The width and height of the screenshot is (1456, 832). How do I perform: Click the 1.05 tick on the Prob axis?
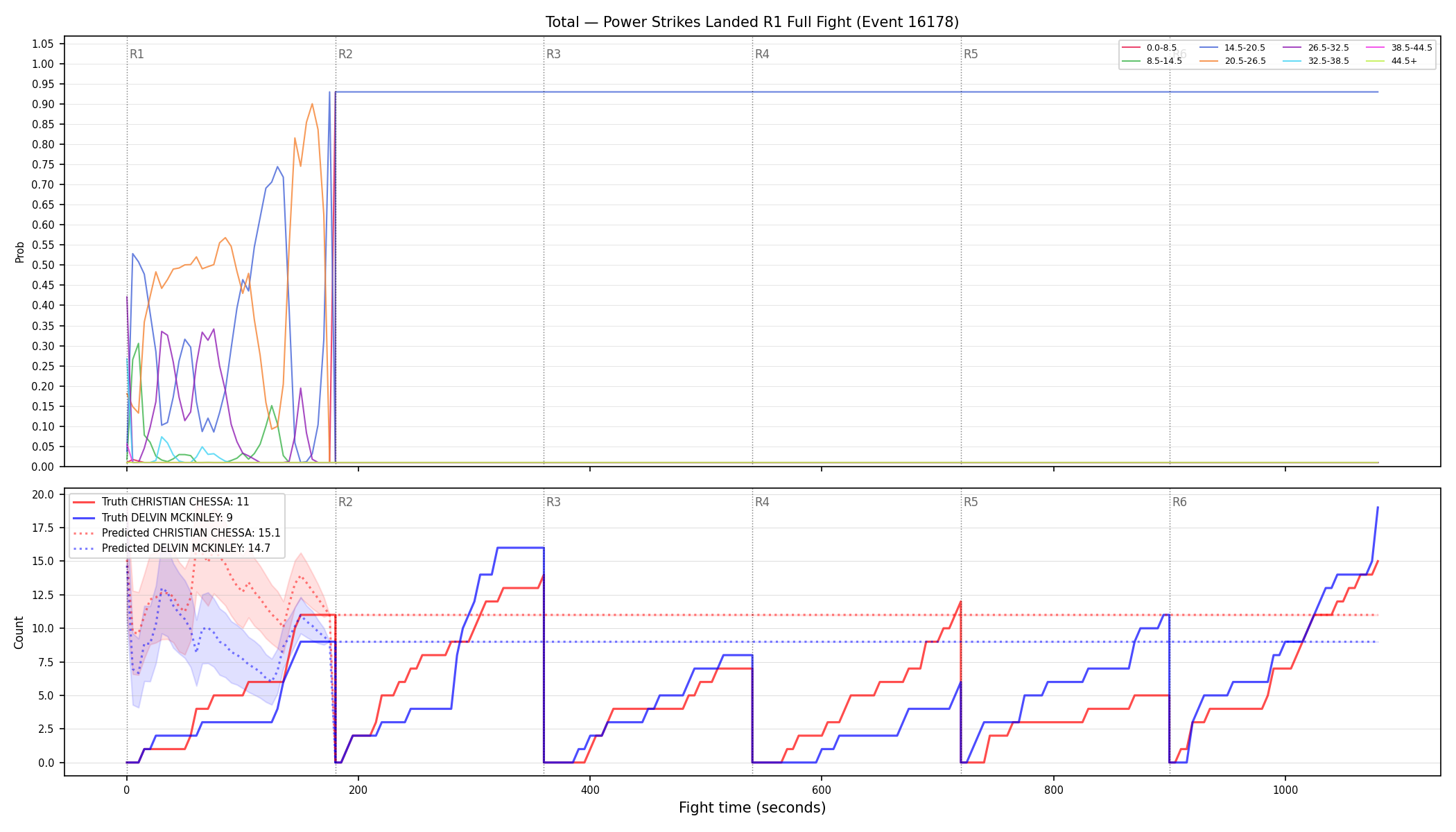tap(42, 44)
